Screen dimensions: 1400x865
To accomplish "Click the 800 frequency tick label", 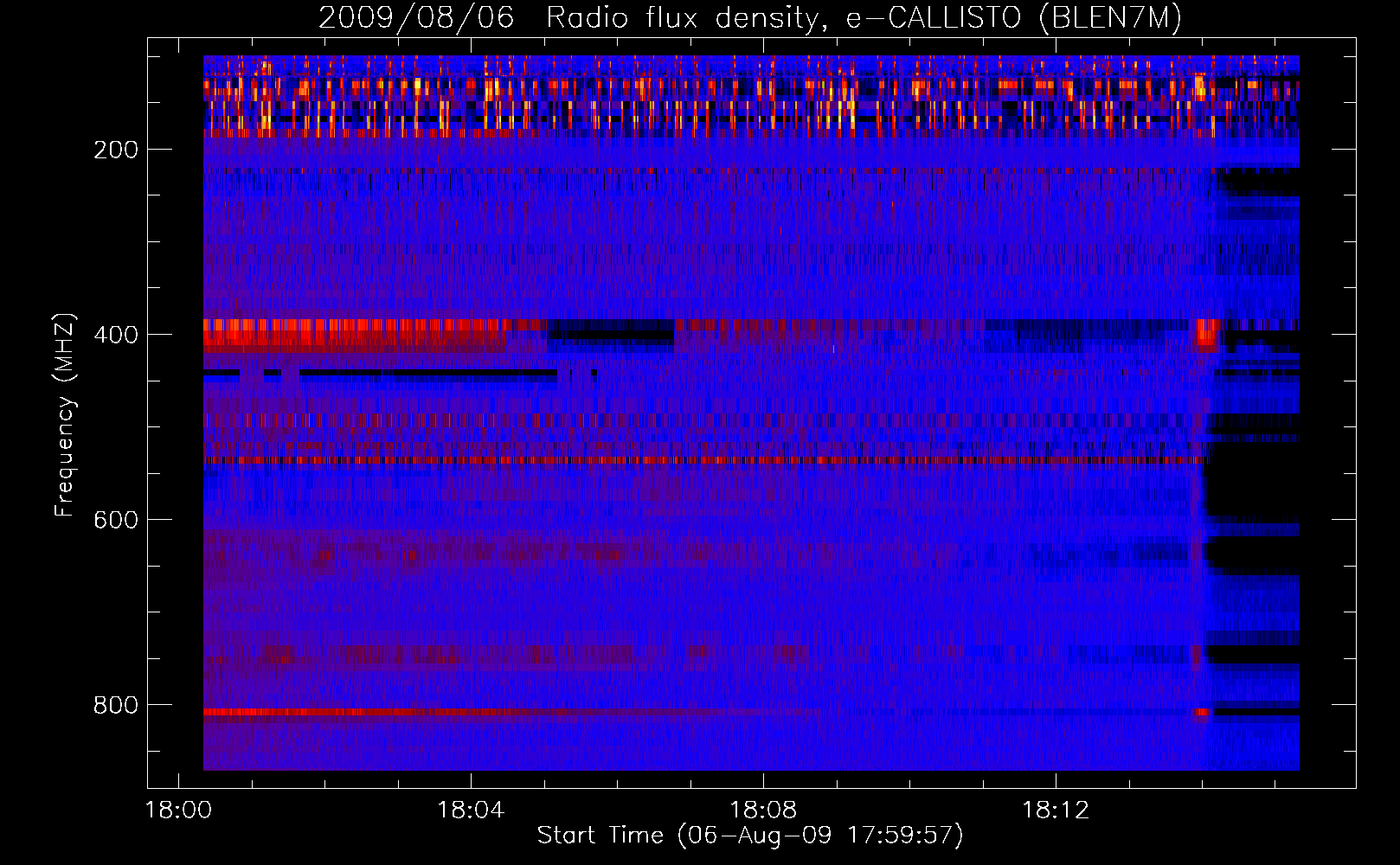I will click(x=116, y=705).
